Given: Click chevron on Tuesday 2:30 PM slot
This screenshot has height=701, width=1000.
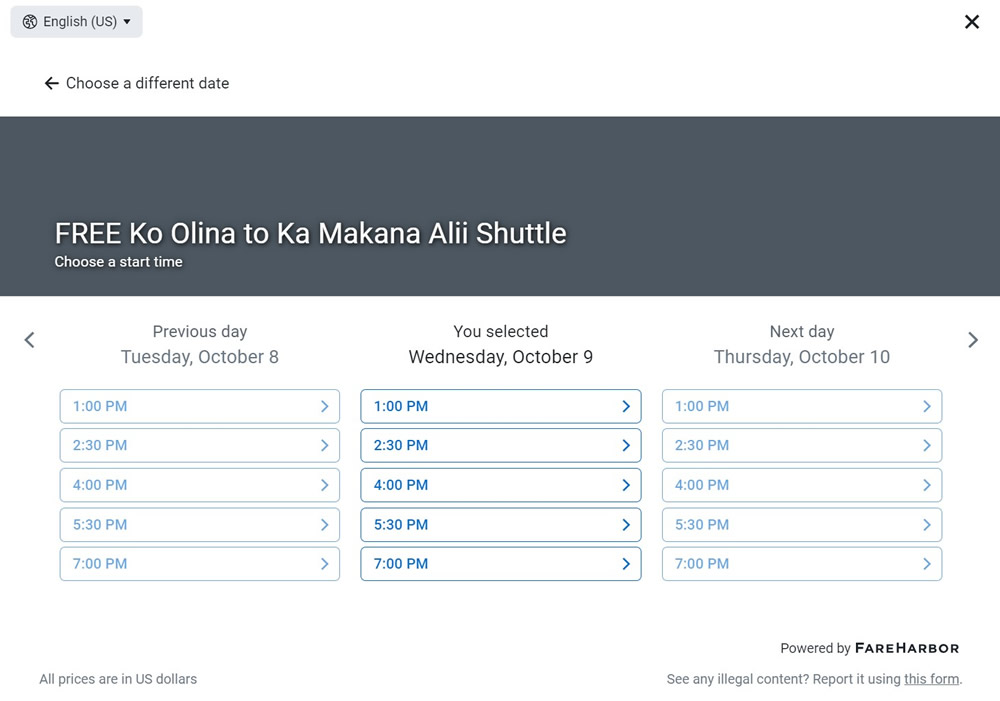Looking at the screenshot, I should 324,445.
